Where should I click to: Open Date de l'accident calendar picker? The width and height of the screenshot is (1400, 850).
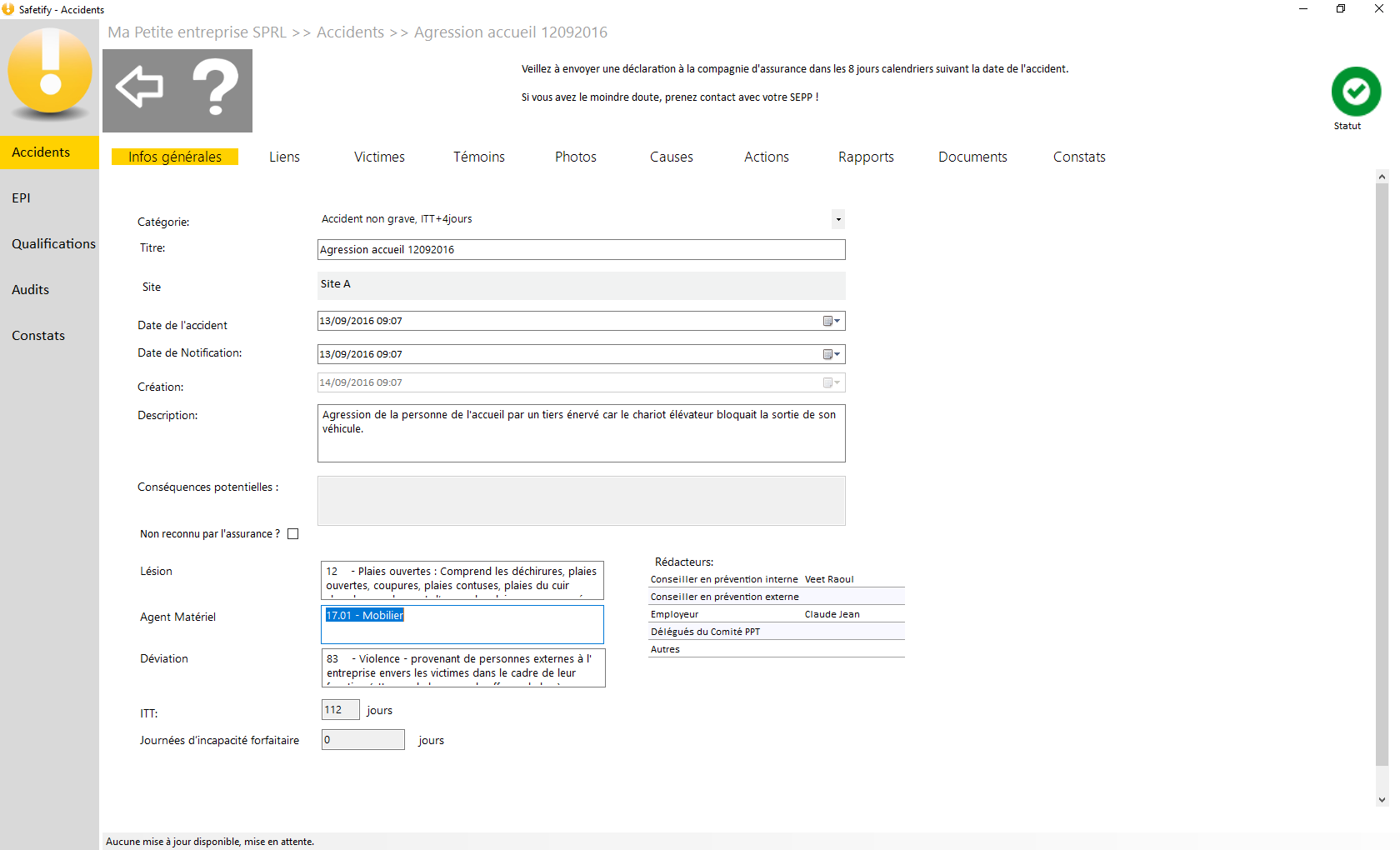[832, 321]
